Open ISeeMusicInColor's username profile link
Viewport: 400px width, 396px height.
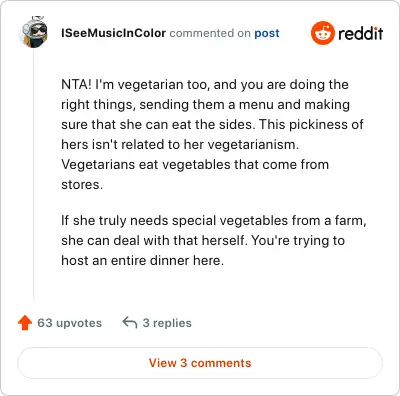(x=113, y=33)
